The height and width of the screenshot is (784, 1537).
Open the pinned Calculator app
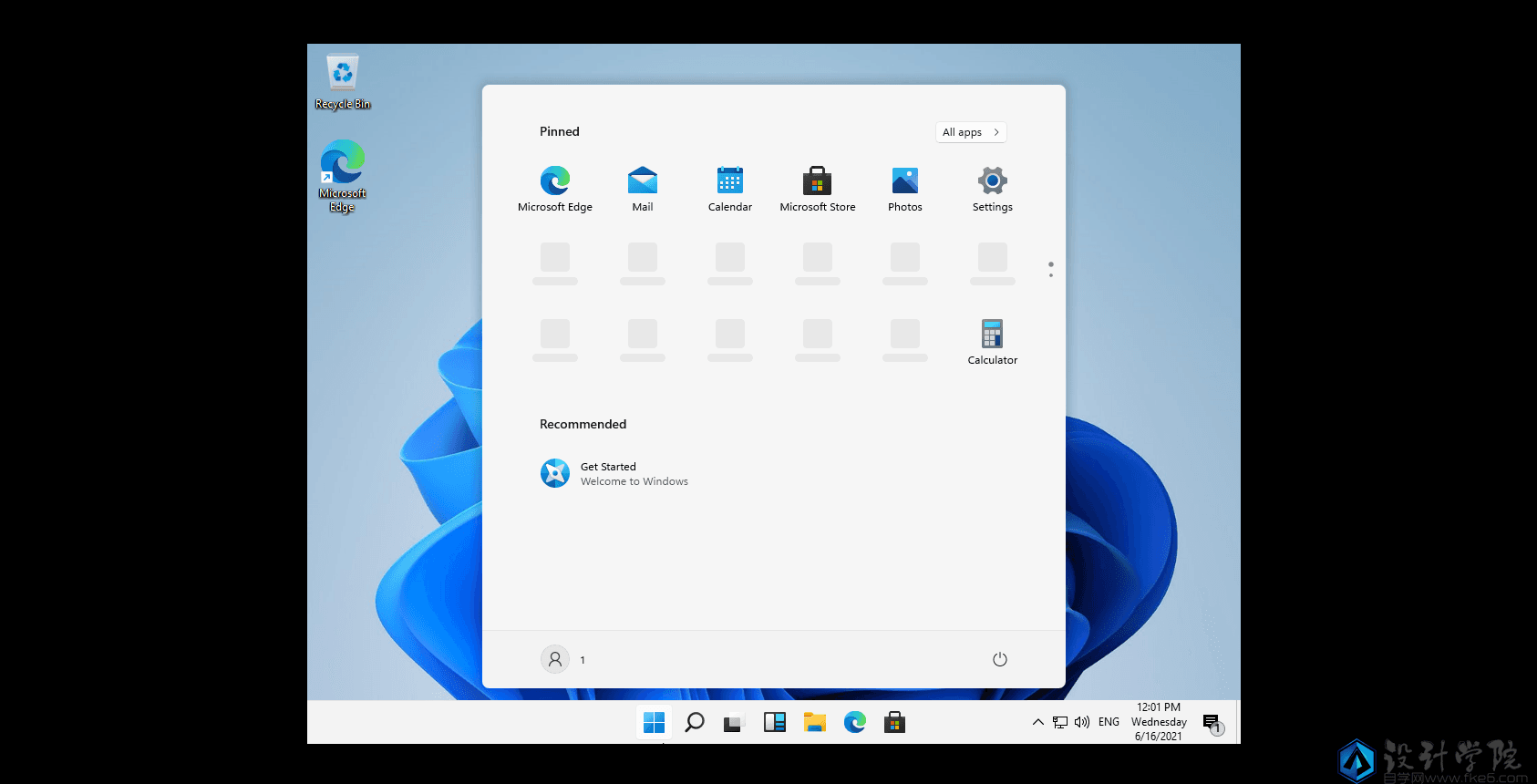tap(993, 342)
